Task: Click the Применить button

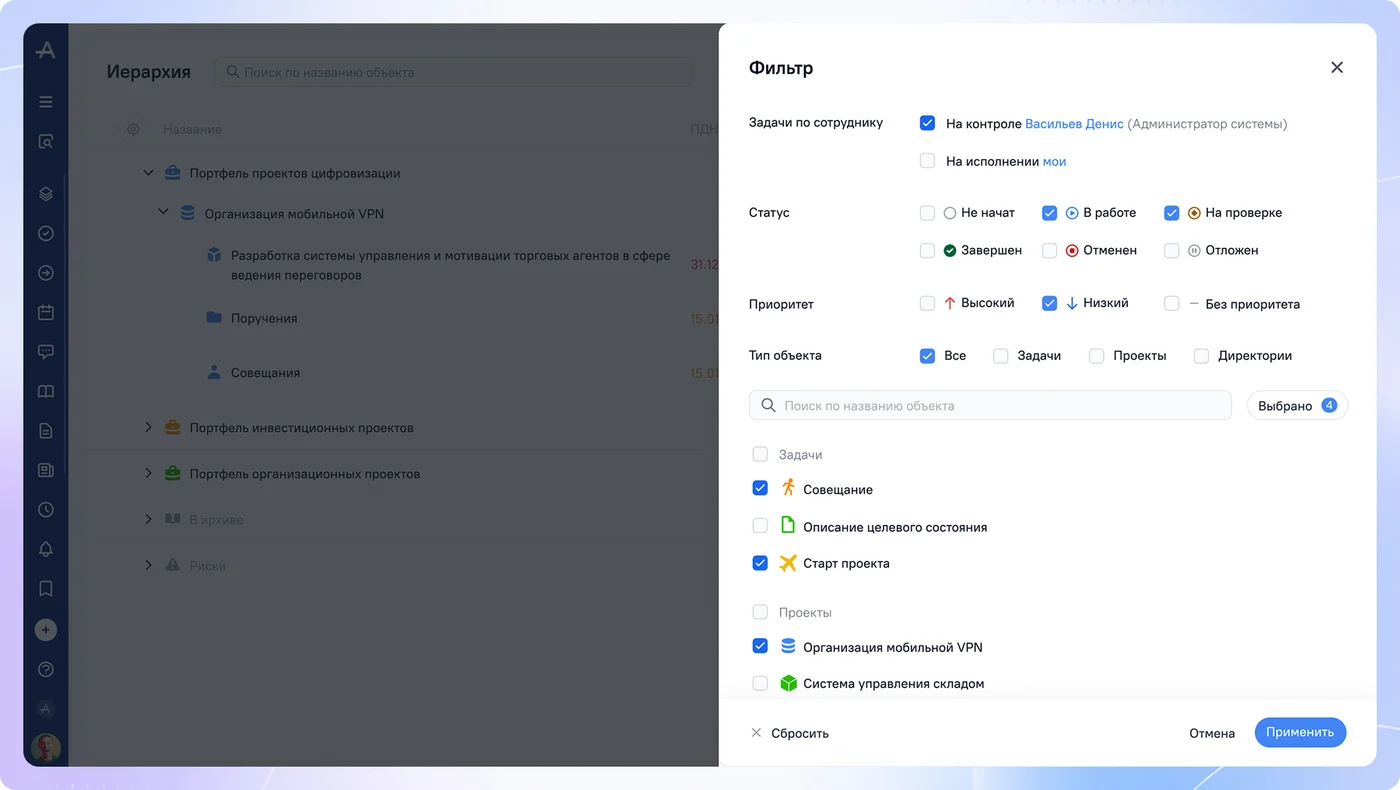Action: (1300, 732)
